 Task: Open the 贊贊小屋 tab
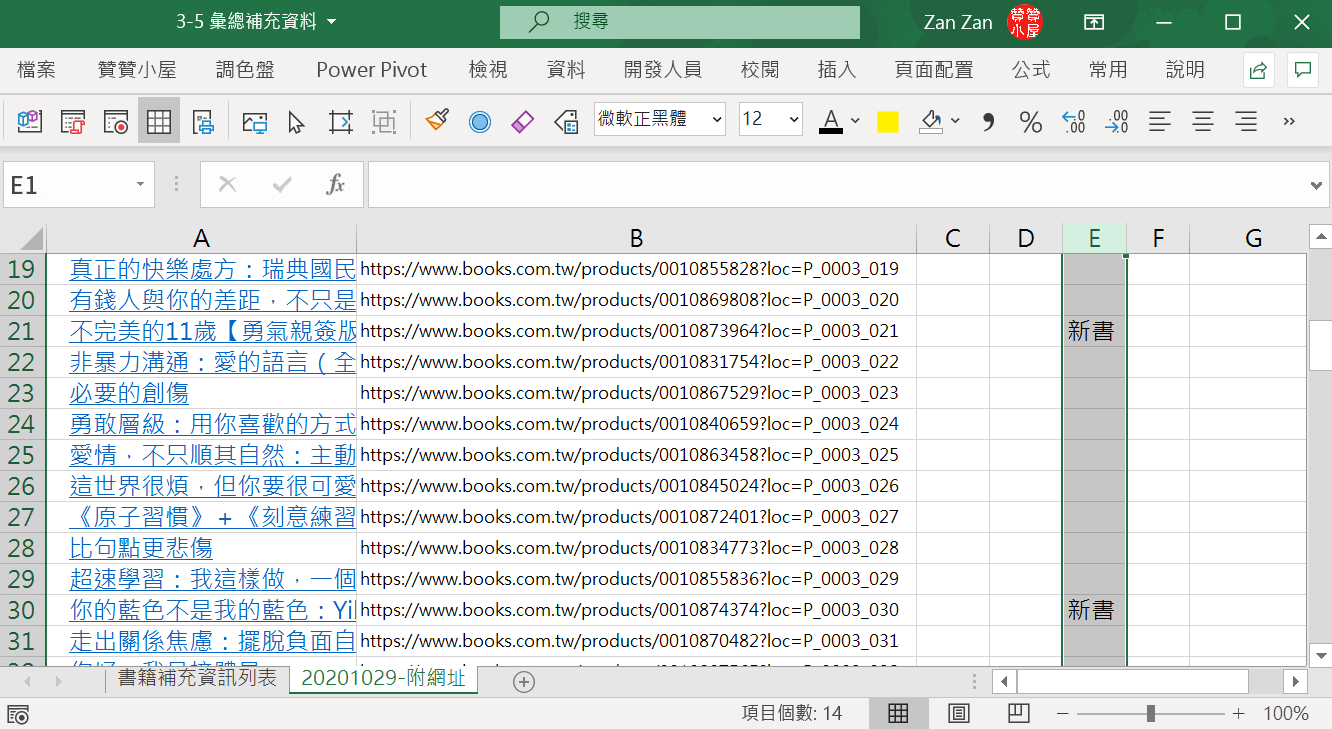(x=137, y=70)
